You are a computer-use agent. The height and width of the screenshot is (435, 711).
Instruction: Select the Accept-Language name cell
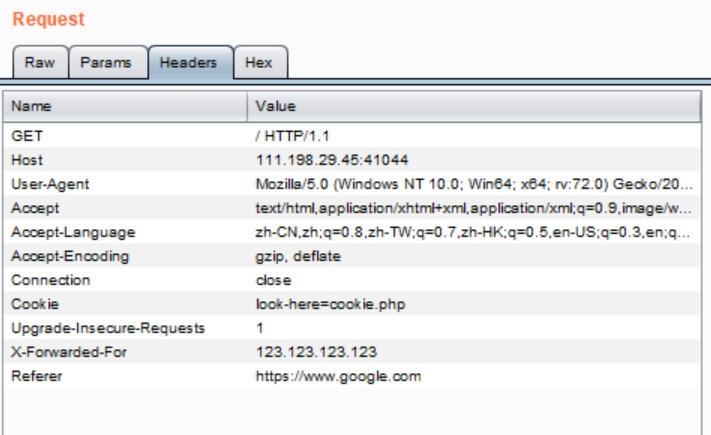point(125,232)
